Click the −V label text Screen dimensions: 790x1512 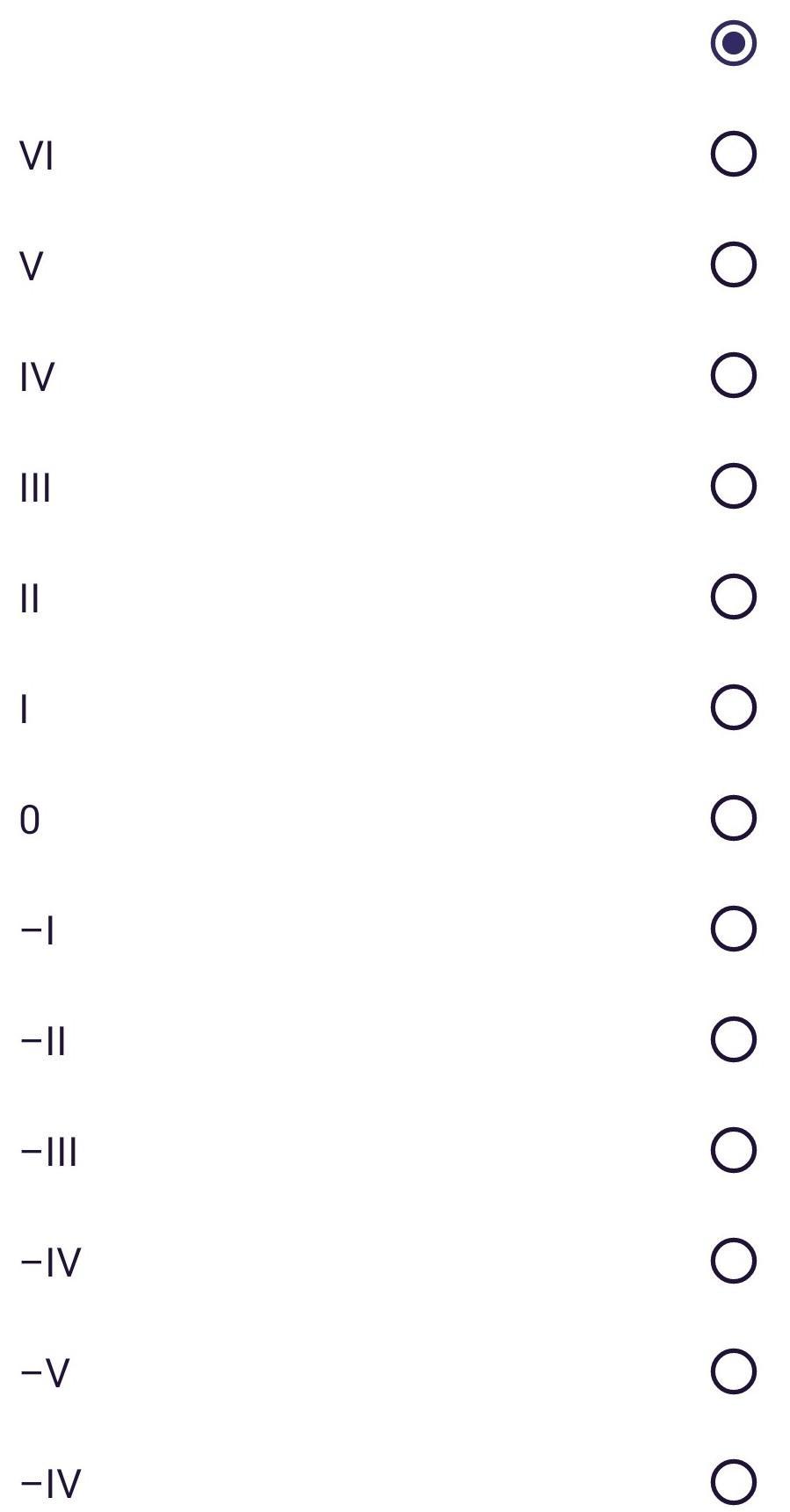[x=44, y=1374]
